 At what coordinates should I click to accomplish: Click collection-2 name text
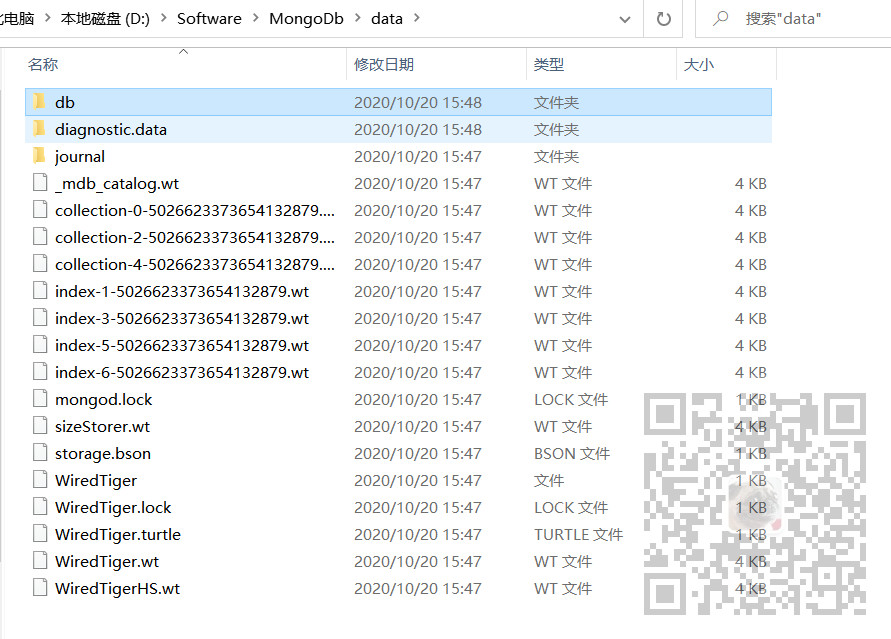[x=195, y=237]
